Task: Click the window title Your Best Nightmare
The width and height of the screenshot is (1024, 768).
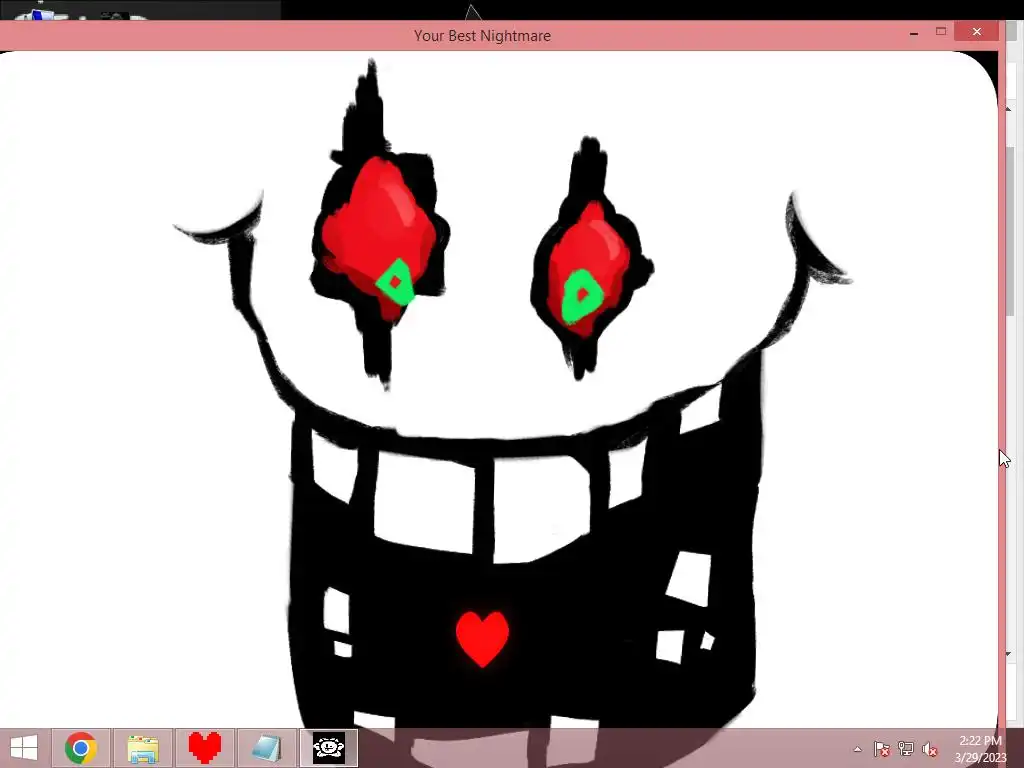Action: coord(482,36)
